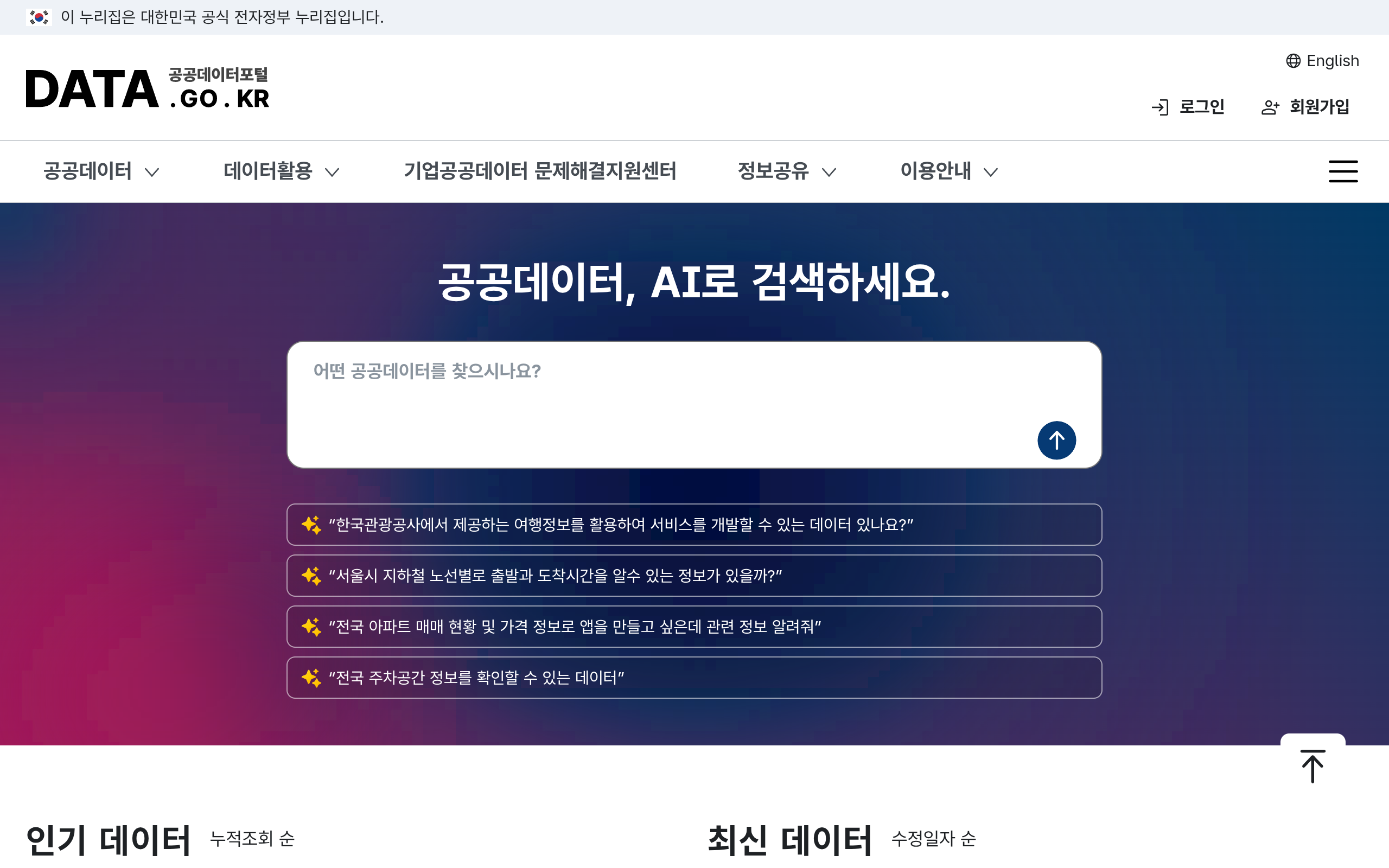Screen dimensions: 1389x868
Task: Click the 회원가입 link
Action: (1319, 107)
